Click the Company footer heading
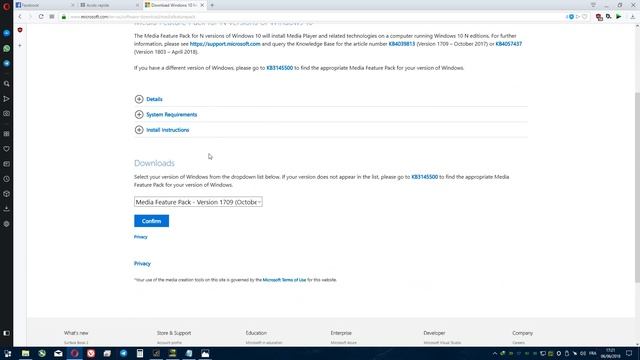640x360 pixels. pyautogui.click(x=522, y=333)
